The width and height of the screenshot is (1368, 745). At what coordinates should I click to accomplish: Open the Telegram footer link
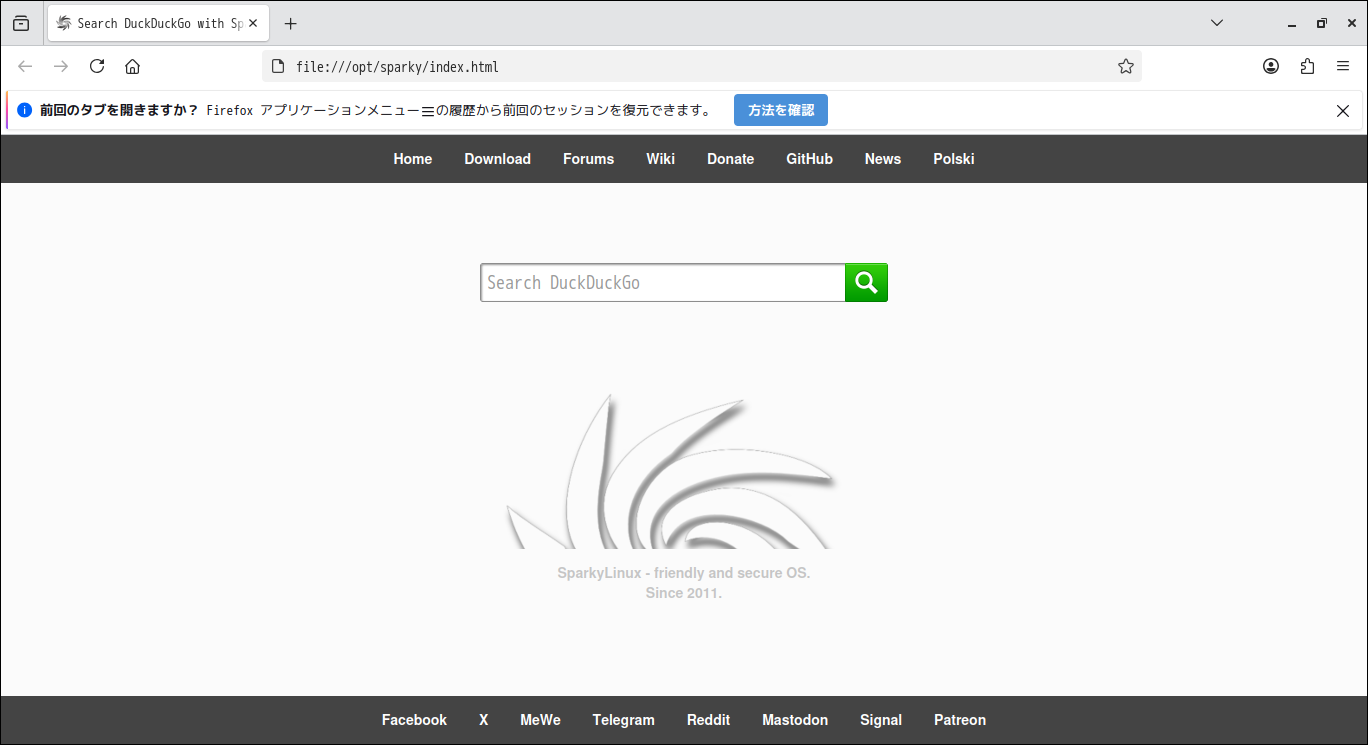[624, 720]
